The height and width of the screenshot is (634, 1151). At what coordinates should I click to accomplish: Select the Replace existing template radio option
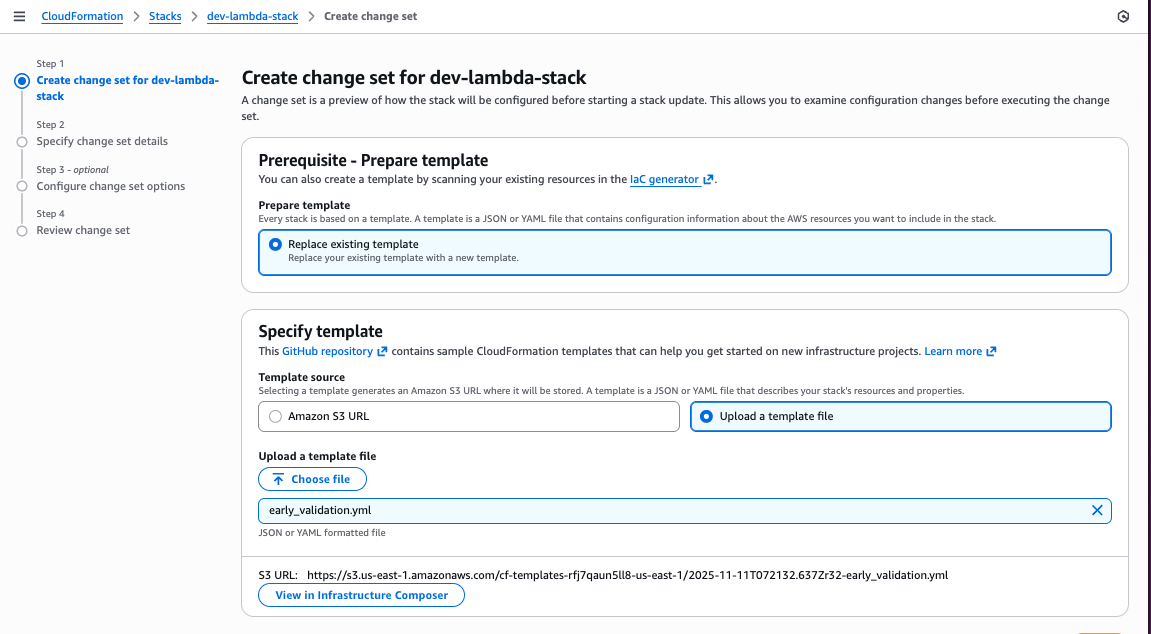coord(275,244)
